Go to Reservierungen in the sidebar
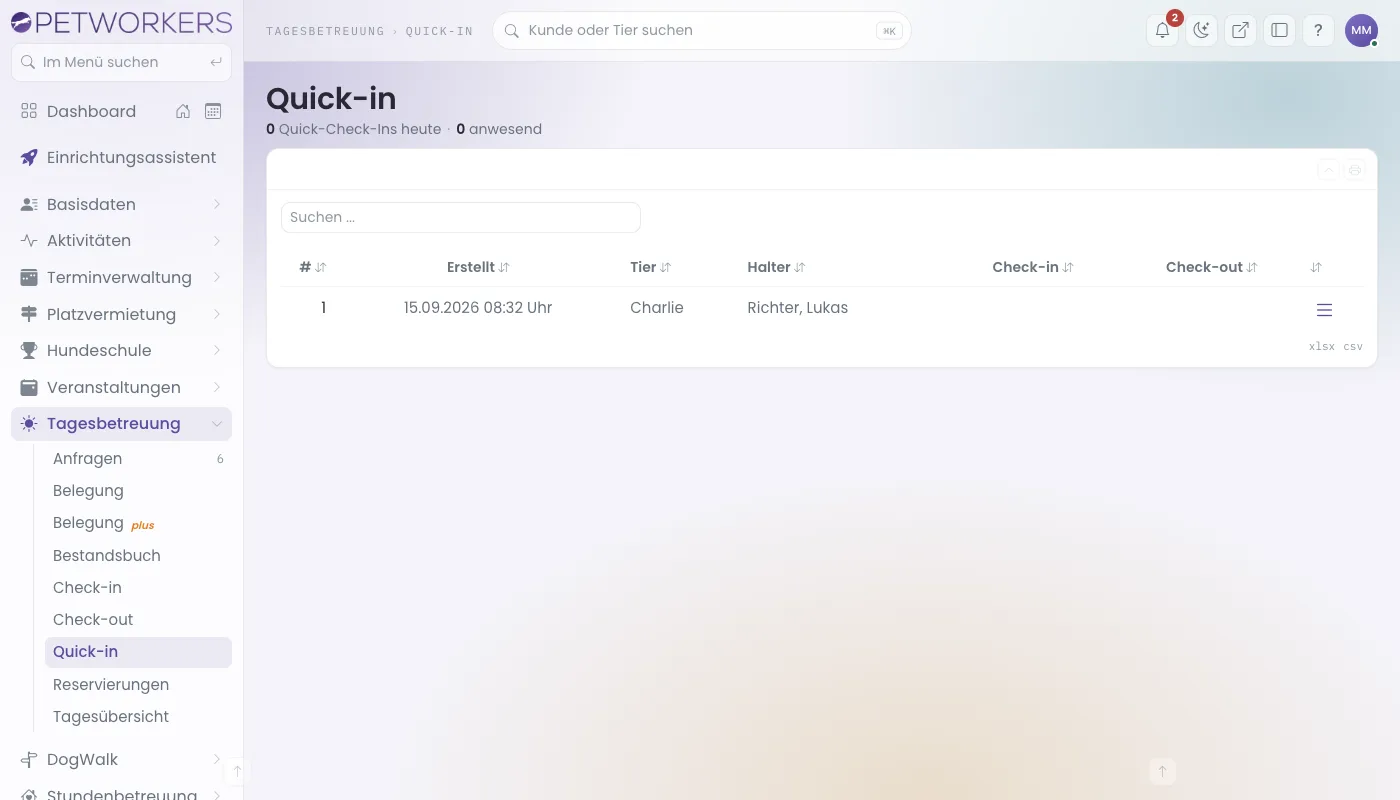The height and width of the screenshot is (800, 1400). (138, 684)
